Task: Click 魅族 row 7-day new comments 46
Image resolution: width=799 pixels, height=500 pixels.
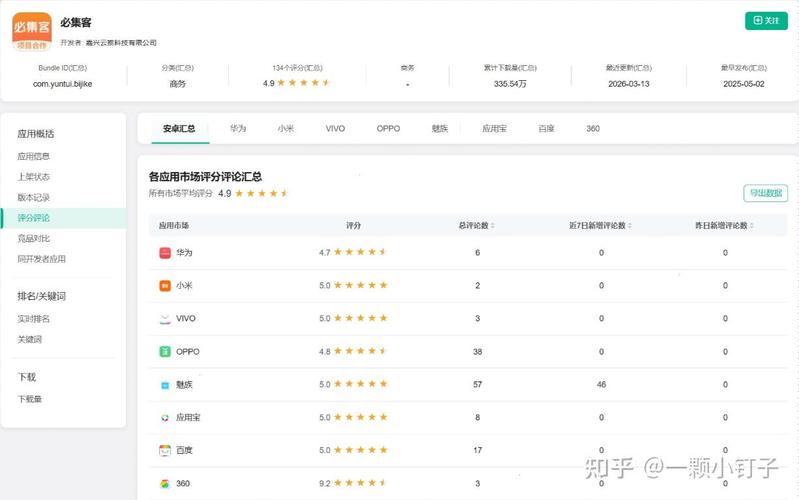Action: [601, 385]
